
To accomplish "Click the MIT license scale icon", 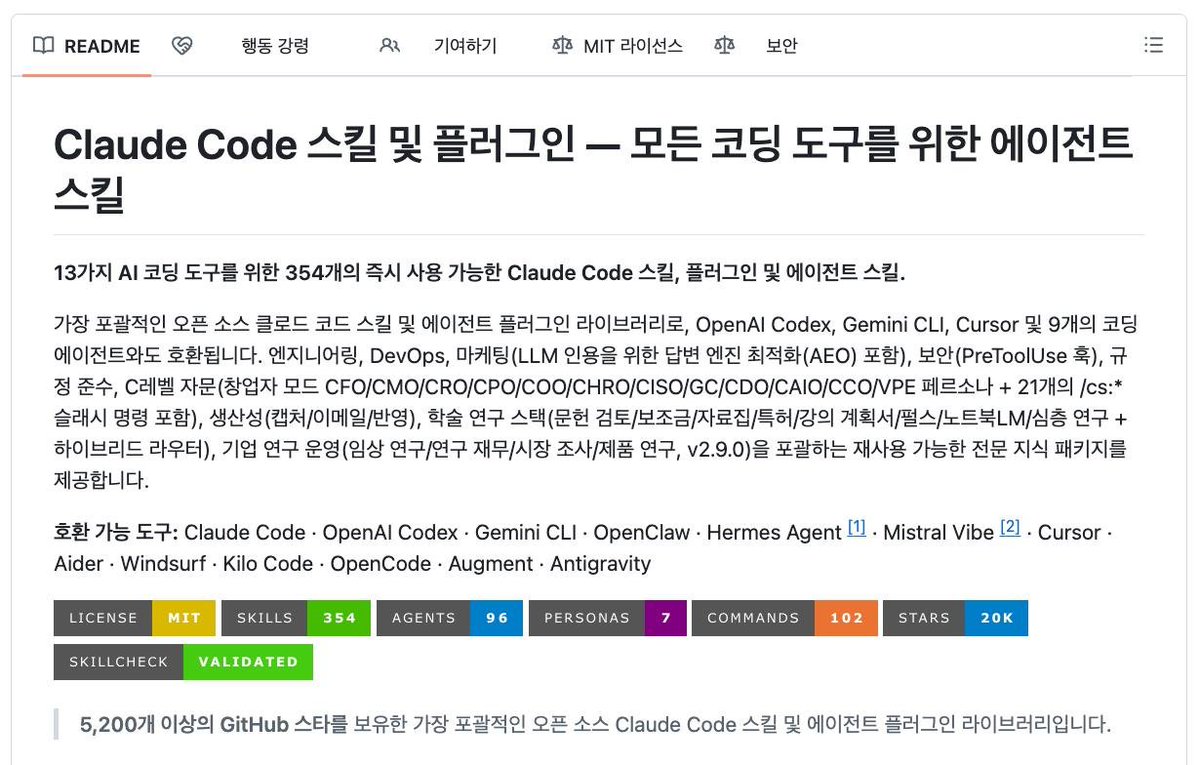I will coord(562,45).
